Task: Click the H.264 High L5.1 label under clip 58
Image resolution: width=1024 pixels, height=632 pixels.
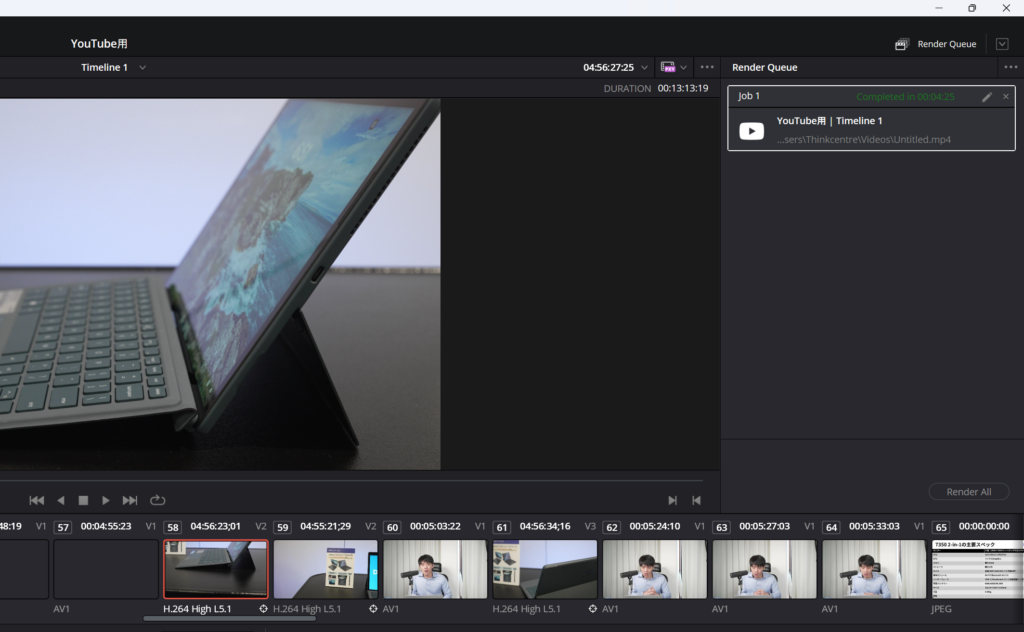Action: (x=197, y=608)
